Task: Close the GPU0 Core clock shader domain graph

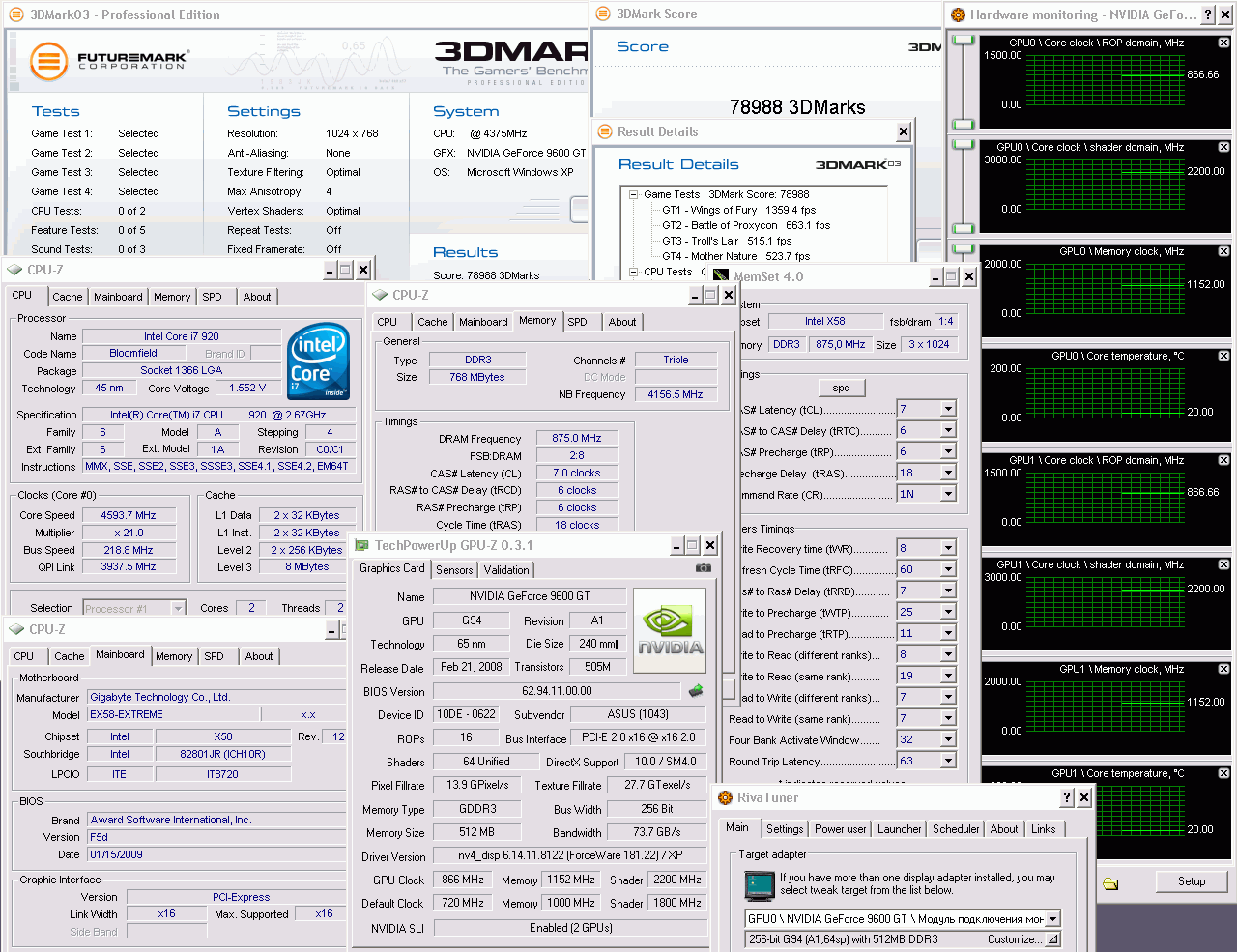Action: 1223,147
